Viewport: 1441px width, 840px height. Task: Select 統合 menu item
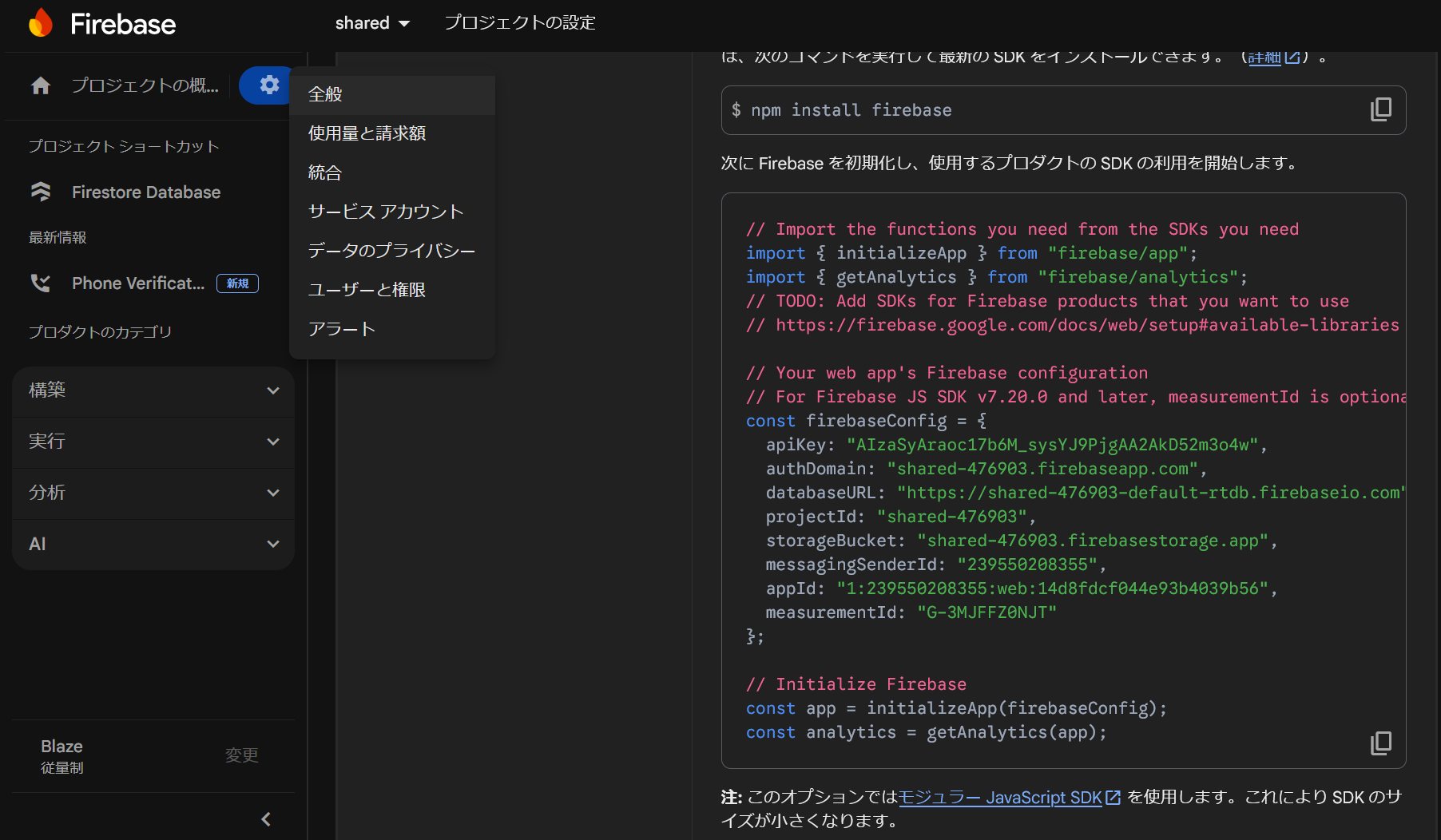(392, 172)
